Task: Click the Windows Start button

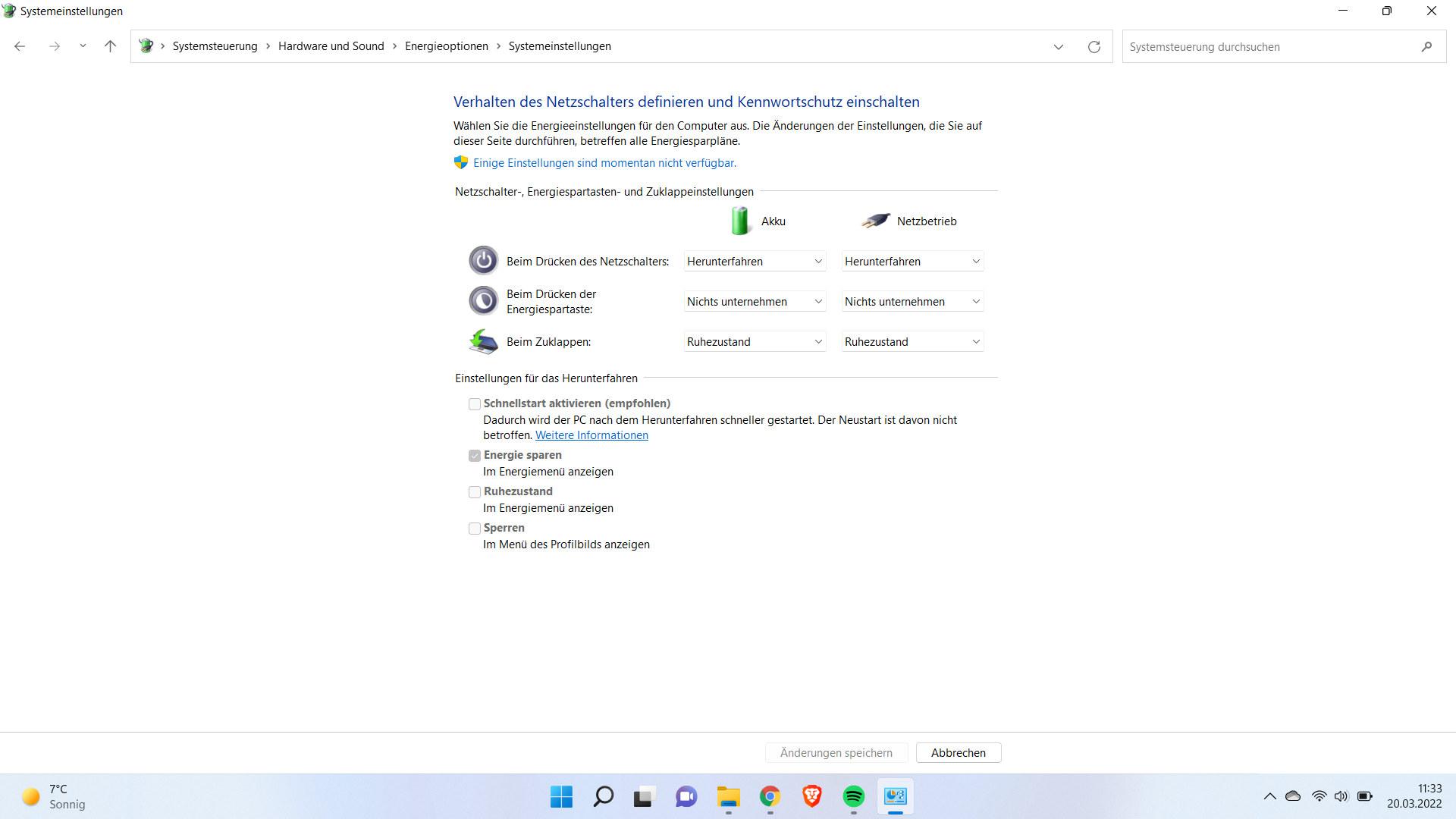Action: point(561,796)
